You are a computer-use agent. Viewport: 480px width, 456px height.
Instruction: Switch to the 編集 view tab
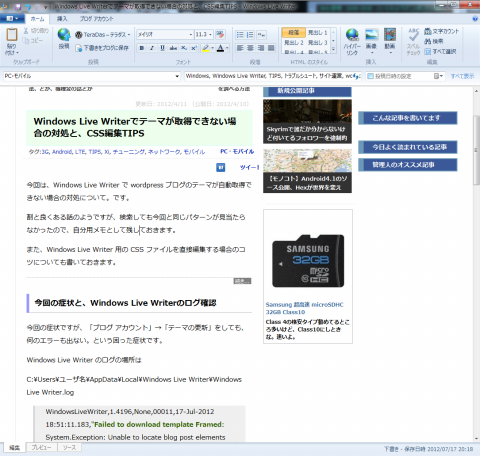(x=14, y=448)
